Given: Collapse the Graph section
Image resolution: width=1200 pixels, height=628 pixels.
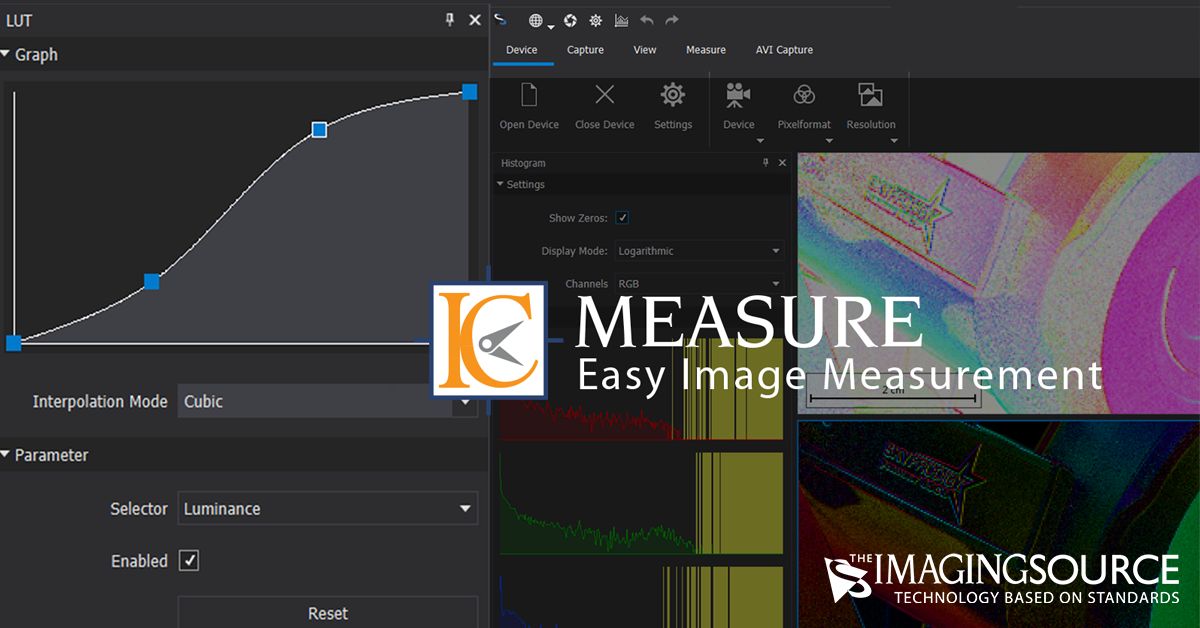Looking at the screenshot, I should (6, 55).
